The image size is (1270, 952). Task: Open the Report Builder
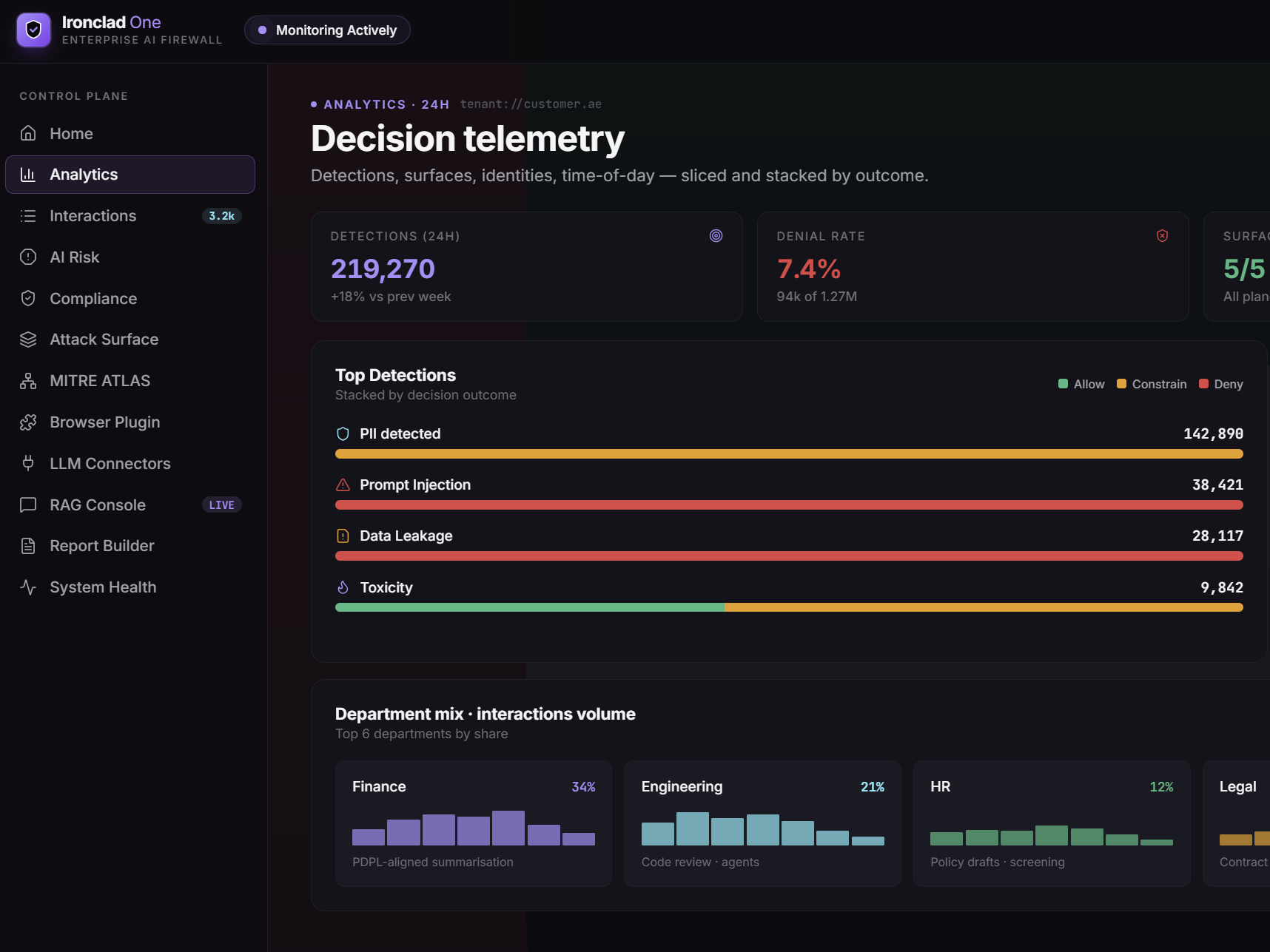(x=130, y=546)
